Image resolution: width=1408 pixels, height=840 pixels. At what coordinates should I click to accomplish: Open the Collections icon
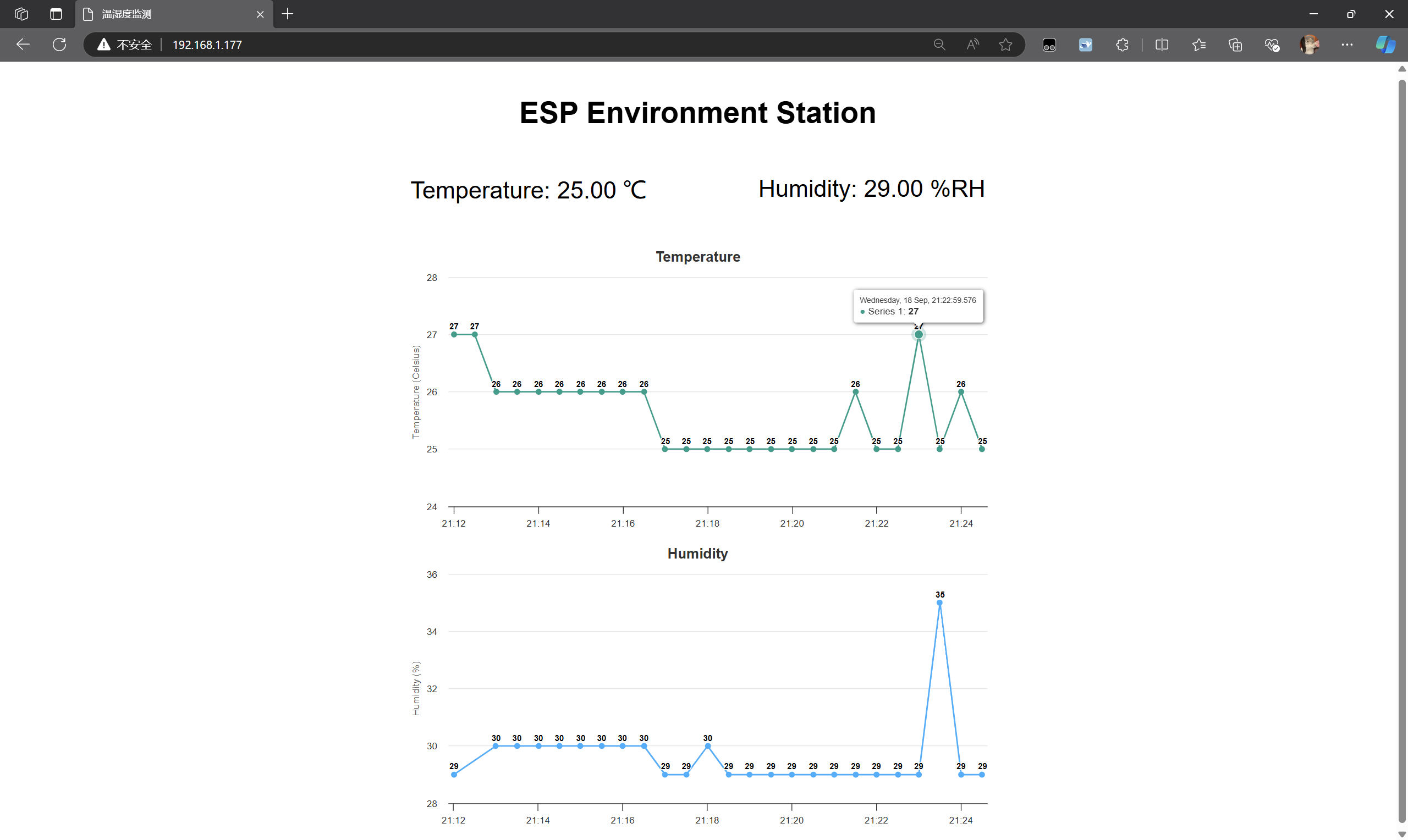pos(1235,44)
